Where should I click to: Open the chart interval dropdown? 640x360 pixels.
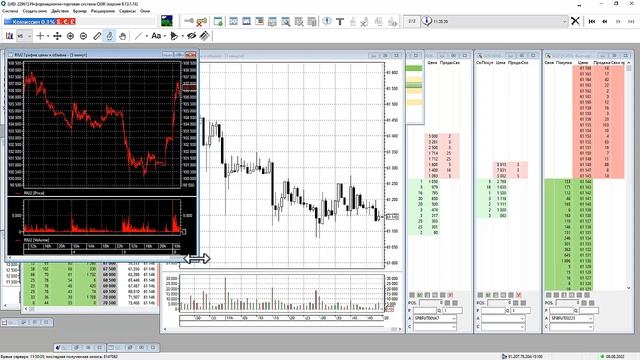point(24,36)
